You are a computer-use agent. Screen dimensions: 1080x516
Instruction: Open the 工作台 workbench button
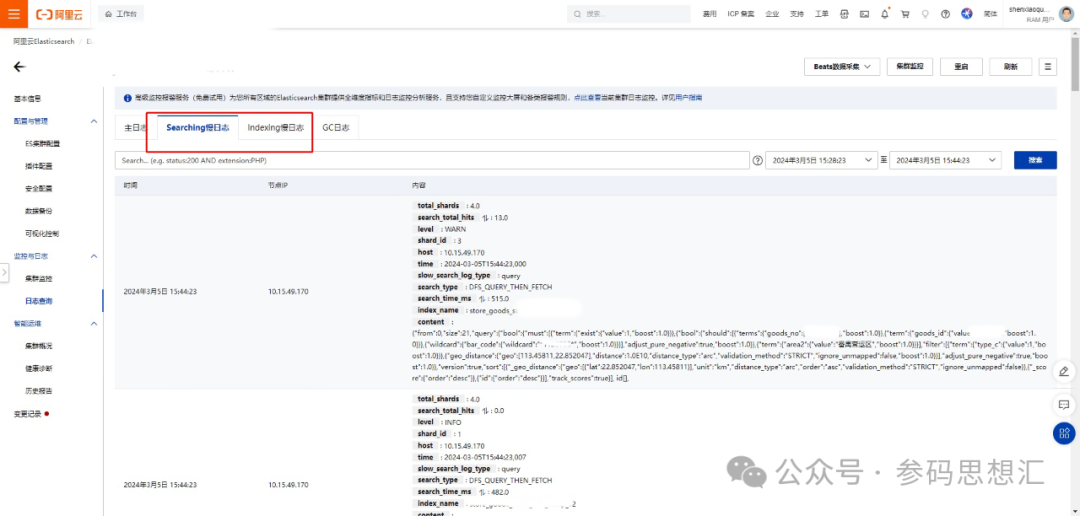pyautogui.click(x=121, y=14)
